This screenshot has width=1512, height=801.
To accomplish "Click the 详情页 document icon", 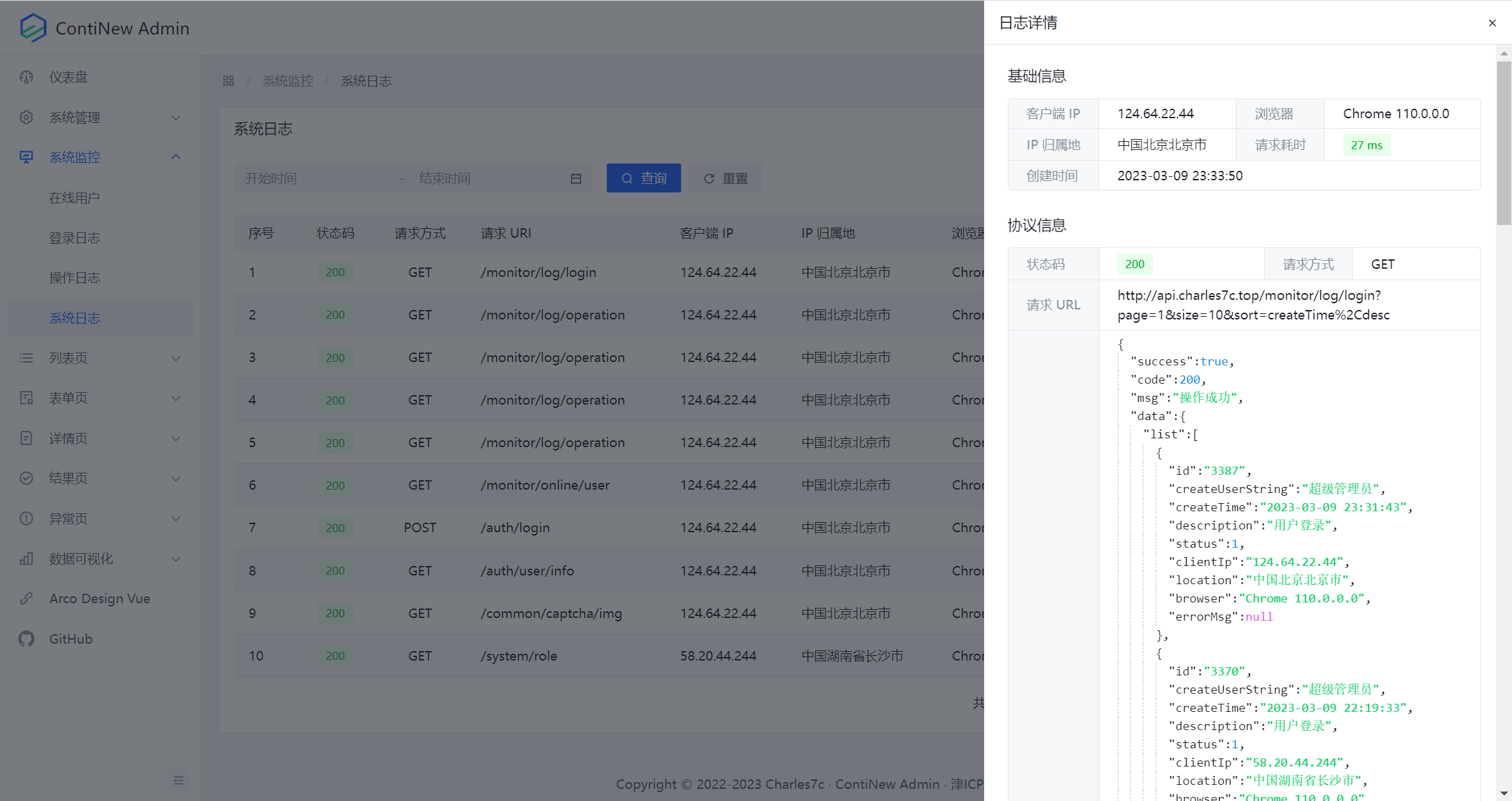I will tap(26, 438).
